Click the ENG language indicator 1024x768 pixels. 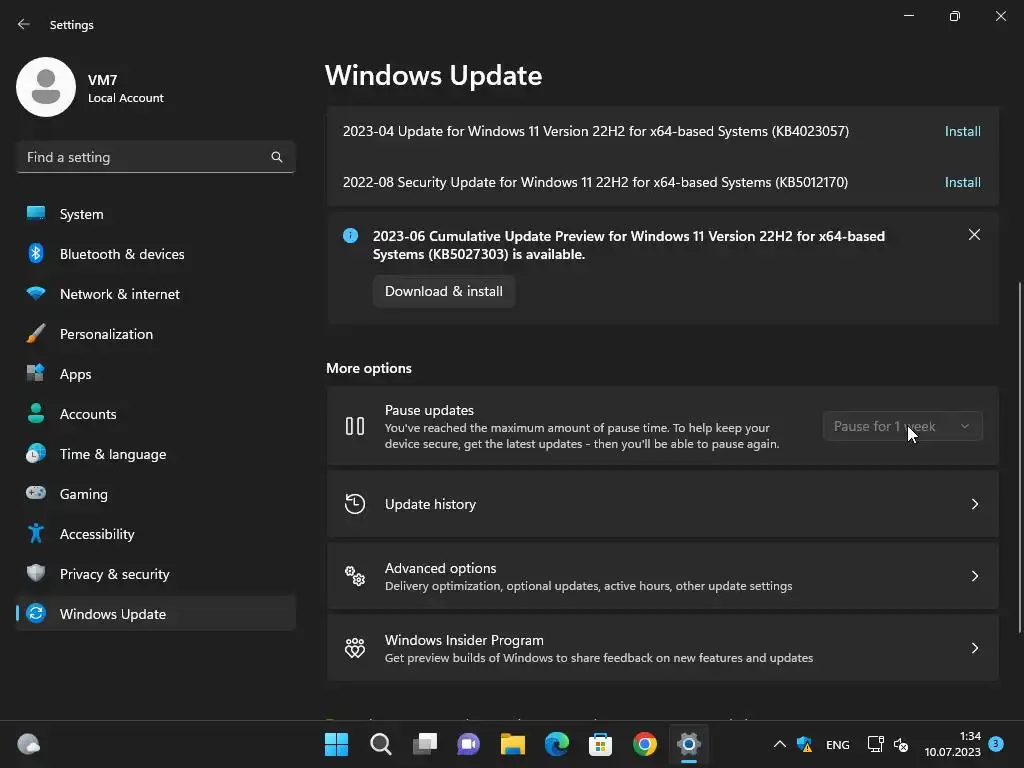coord(837,744)
